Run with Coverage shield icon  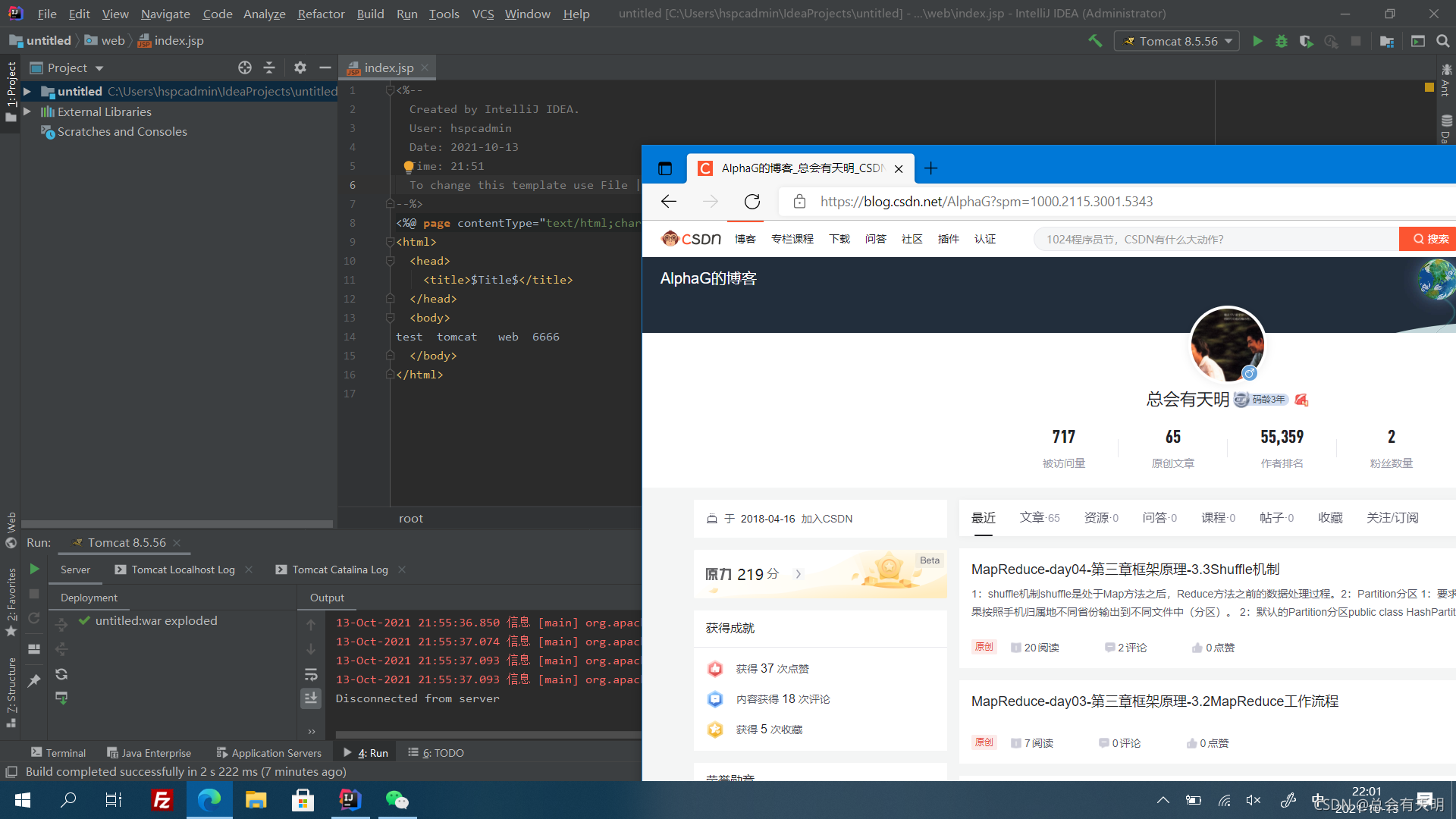tap(1306, 41)
